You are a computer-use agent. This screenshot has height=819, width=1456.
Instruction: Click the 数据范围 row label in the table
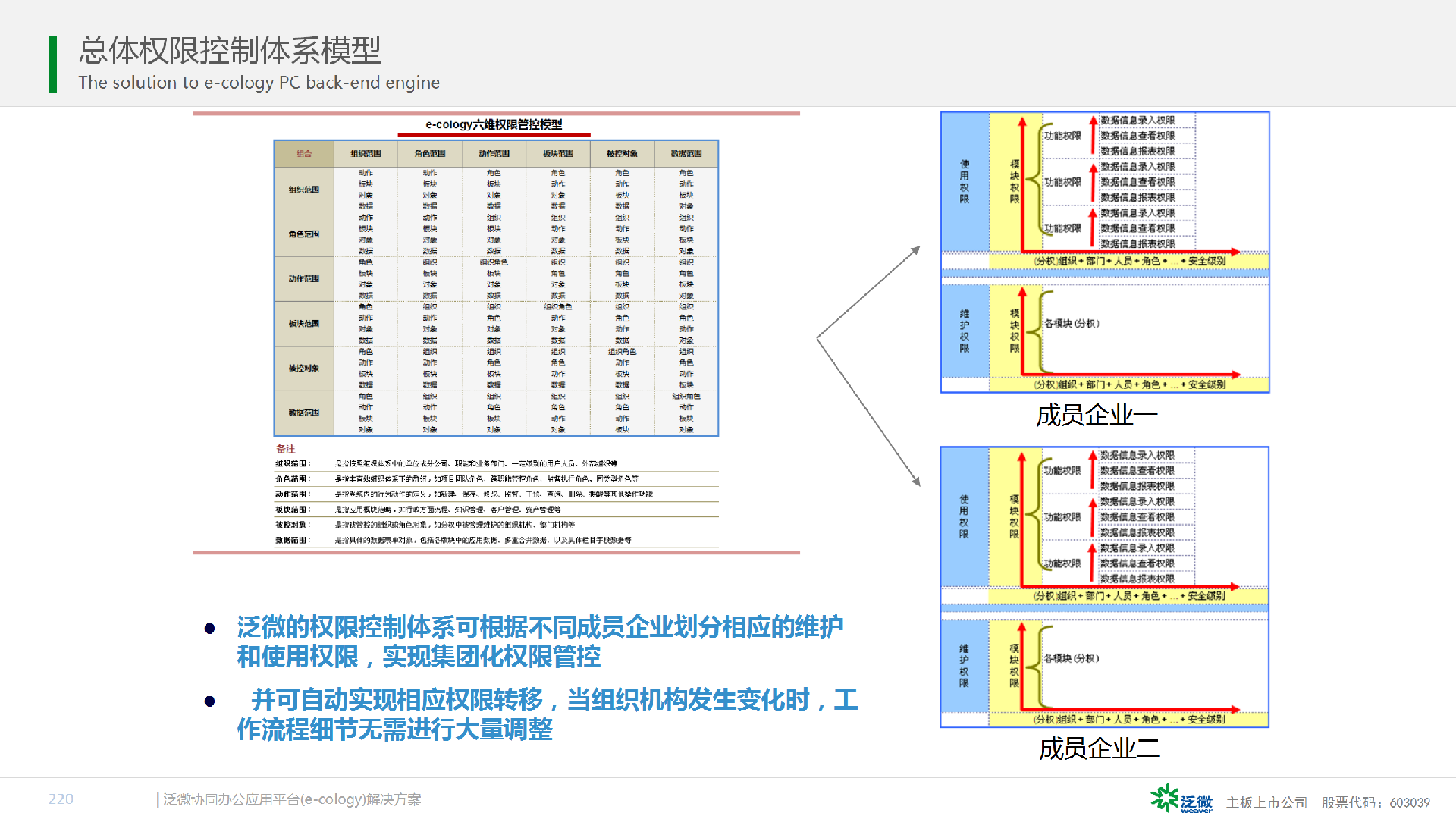tap(304, 413)
